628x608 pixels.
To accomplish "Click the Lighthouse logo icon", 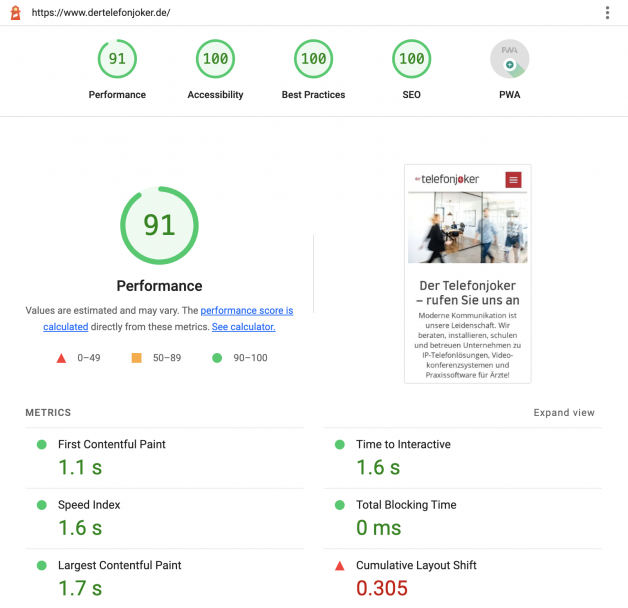I will pyautogui.click(x=15, y=12).
